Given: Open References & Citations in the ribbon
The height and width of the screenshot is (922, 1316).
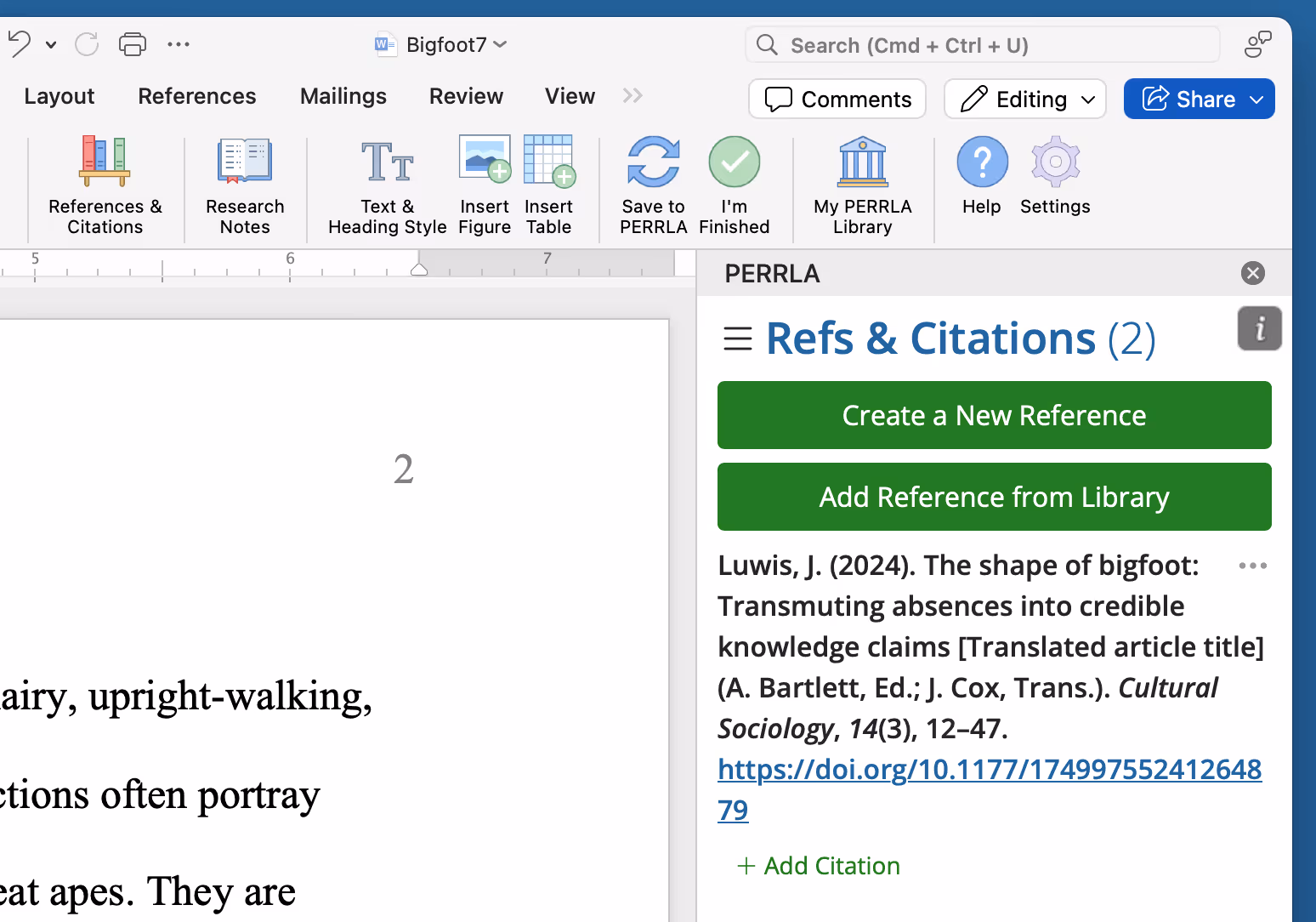Looking at the screenshot, I should [105, 185].
